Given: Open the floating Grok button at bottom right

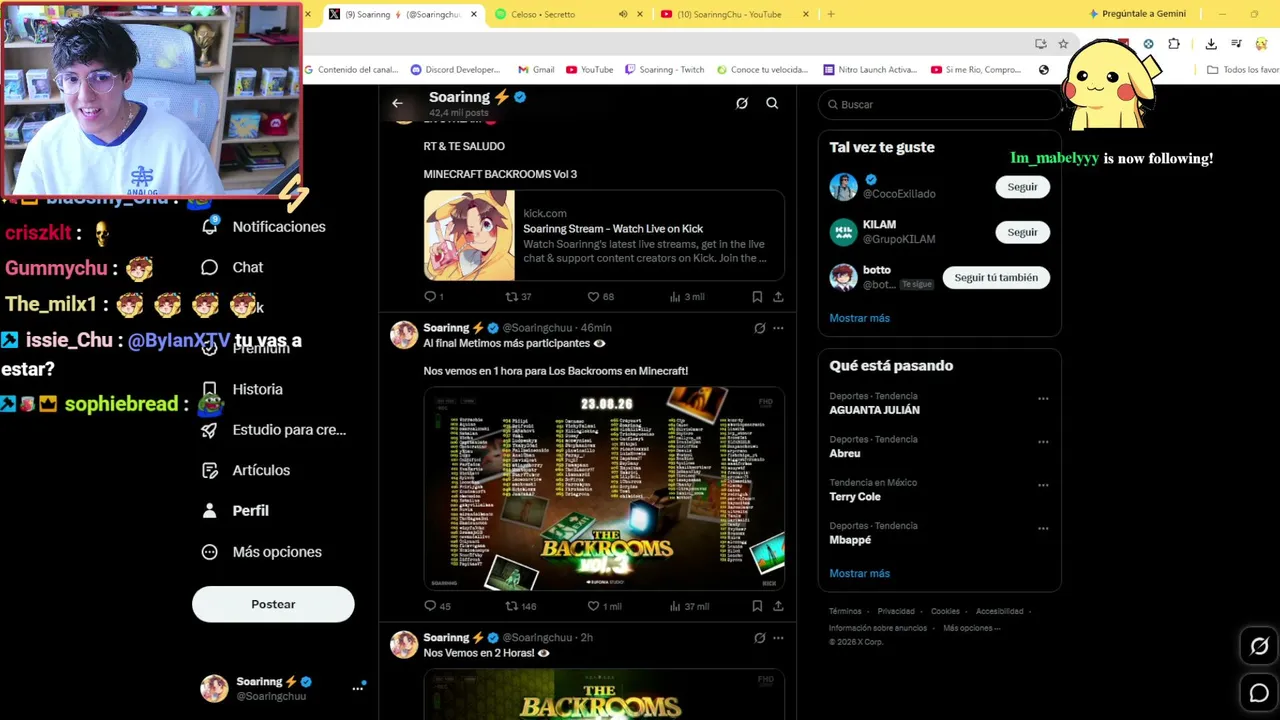Looking at the screenshot, I should point(1259,646).
